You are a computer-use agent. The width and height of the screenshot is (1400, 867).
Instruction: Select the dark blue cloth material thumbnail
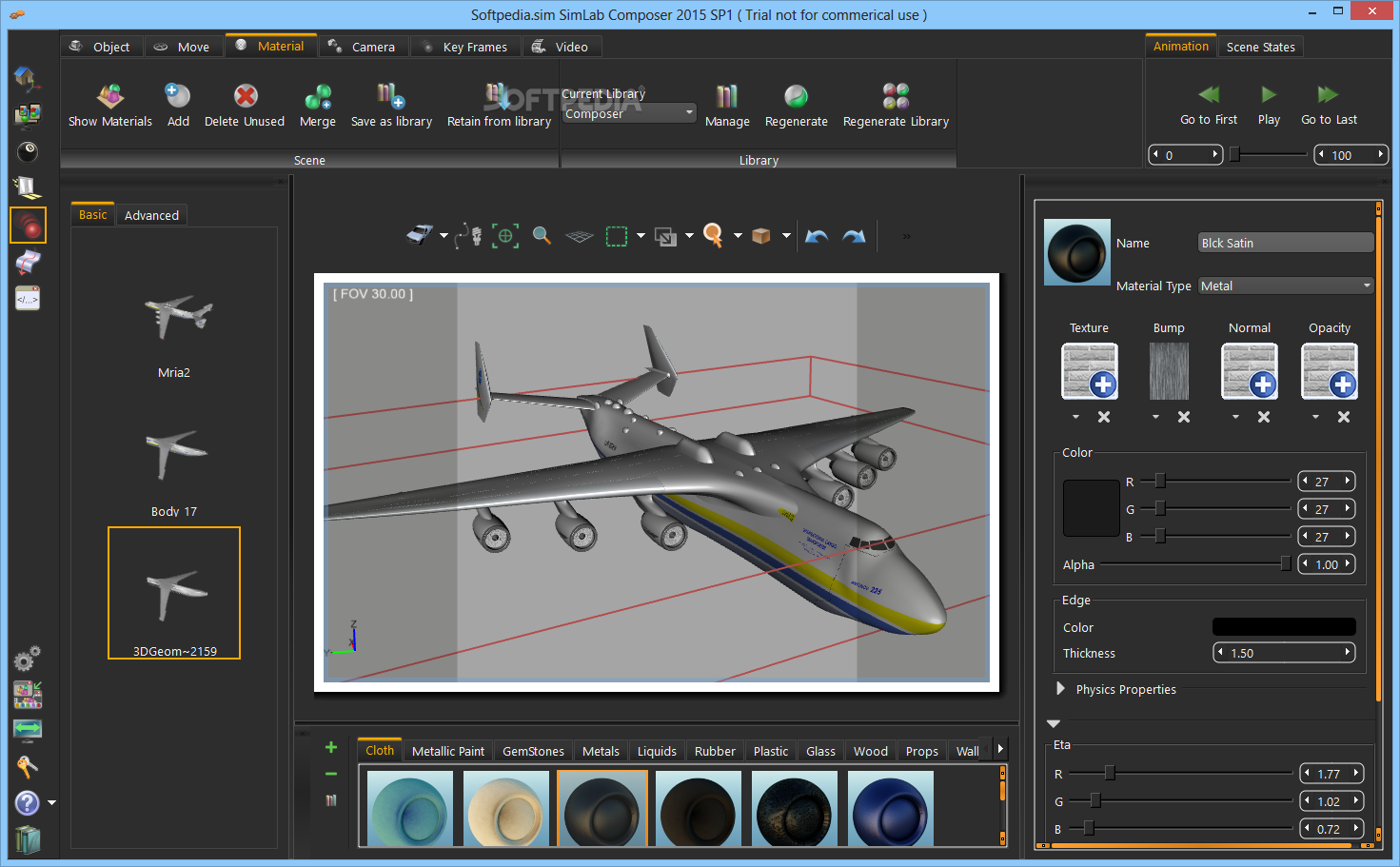[890, 808]
